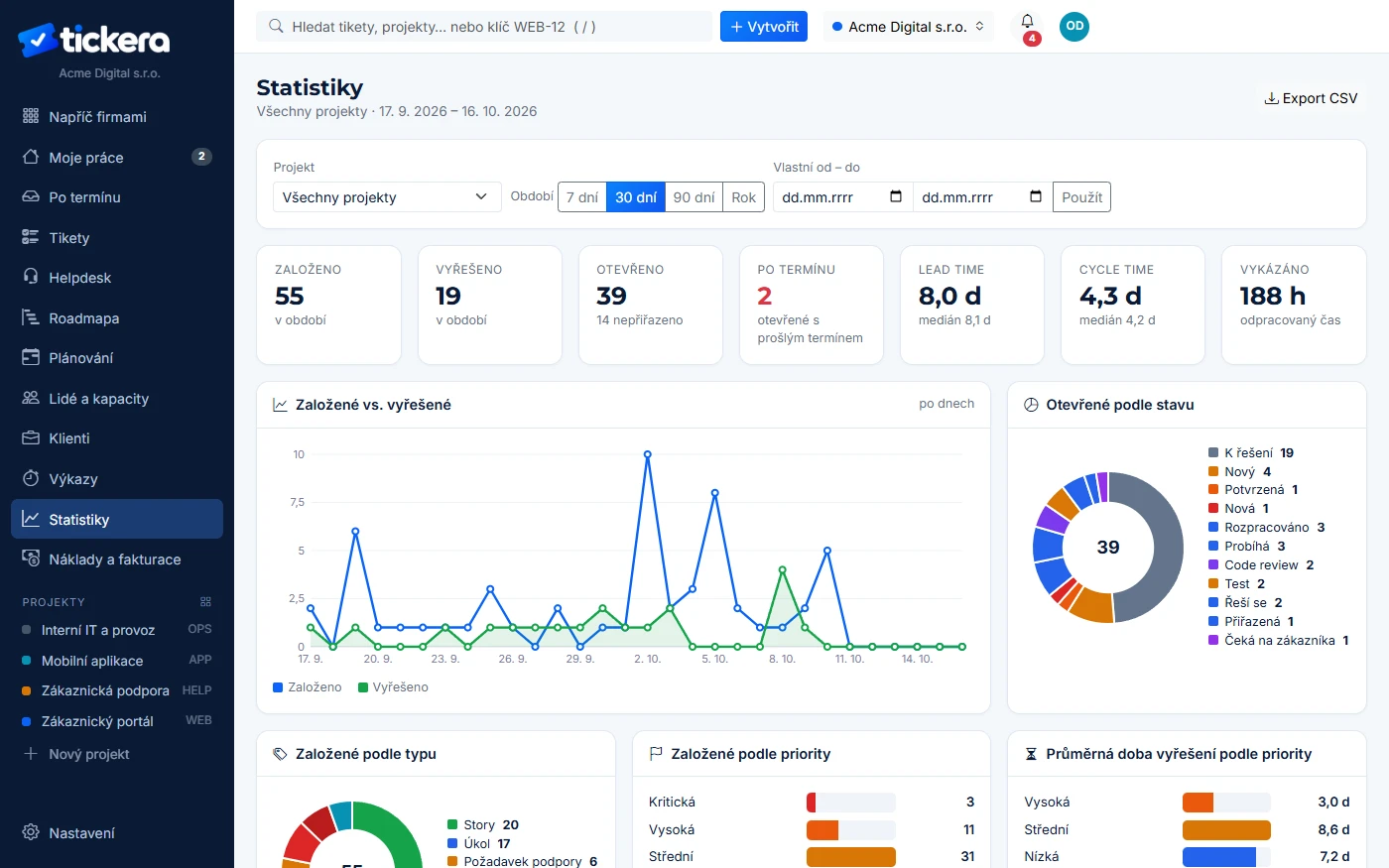
Task: Click the blue Založeno legend swatch
Action: pos(278,687)
